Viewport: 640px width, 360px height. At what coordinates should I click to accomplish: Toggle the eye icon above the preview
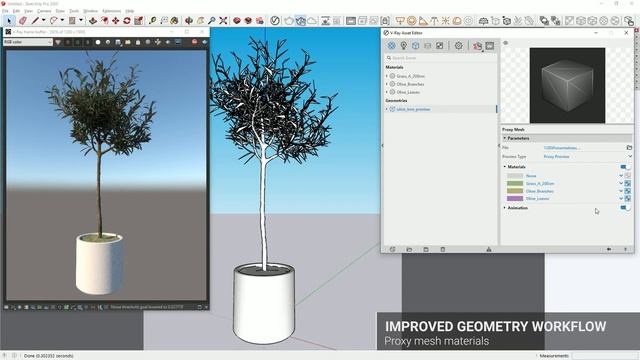(x=505, y=43)
